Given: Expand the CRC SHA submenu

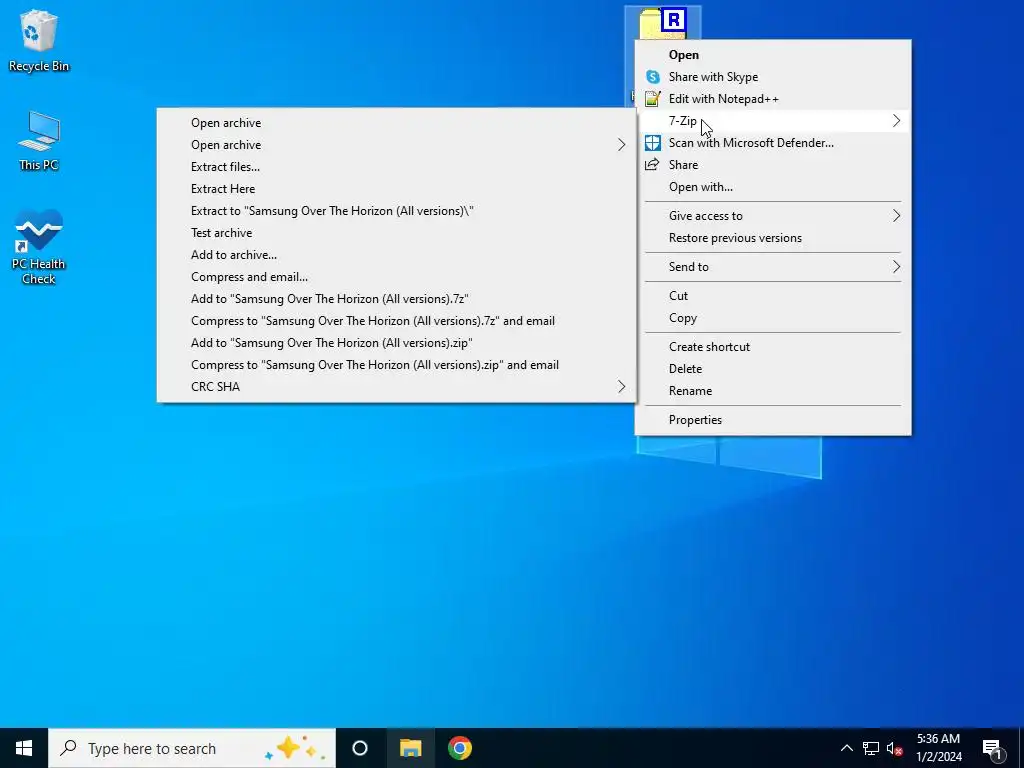Looking at the screenshot, I should (x=396, y=387).
